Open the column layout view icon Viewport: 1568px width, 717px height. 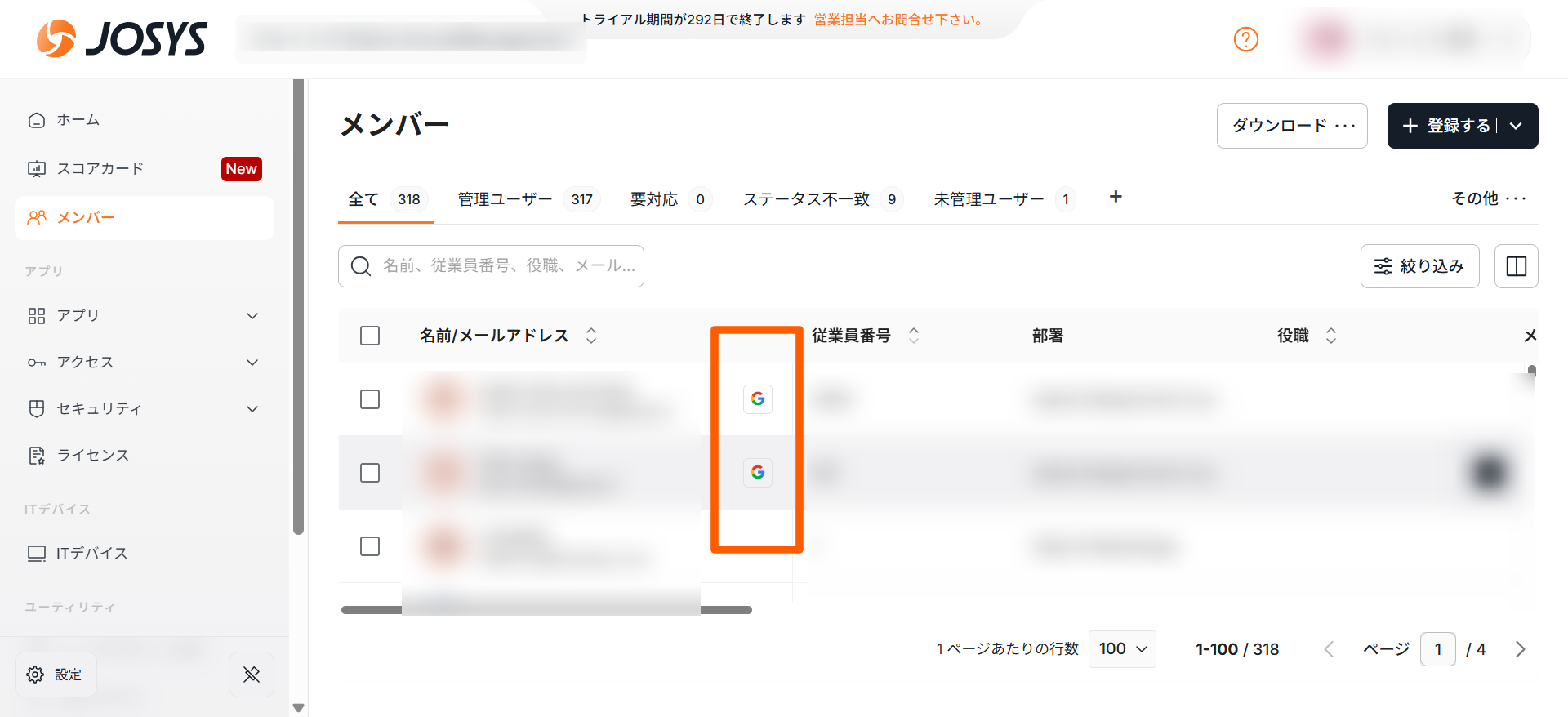[1516, 266]
